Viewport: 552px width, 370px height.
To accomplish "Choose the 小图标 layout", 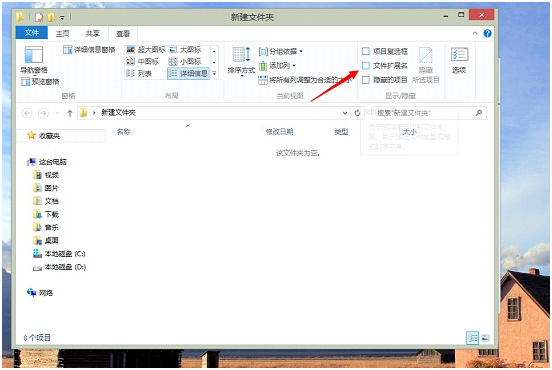I will pos(185,62).
